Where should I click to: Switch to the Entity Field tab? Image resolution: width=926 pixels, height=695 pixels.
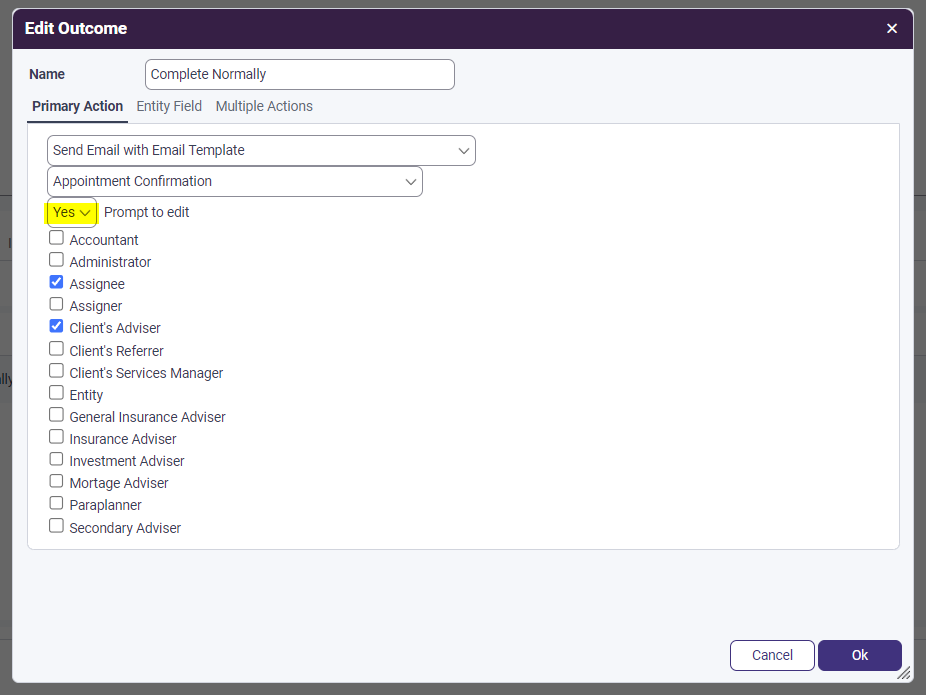point(169,106)
